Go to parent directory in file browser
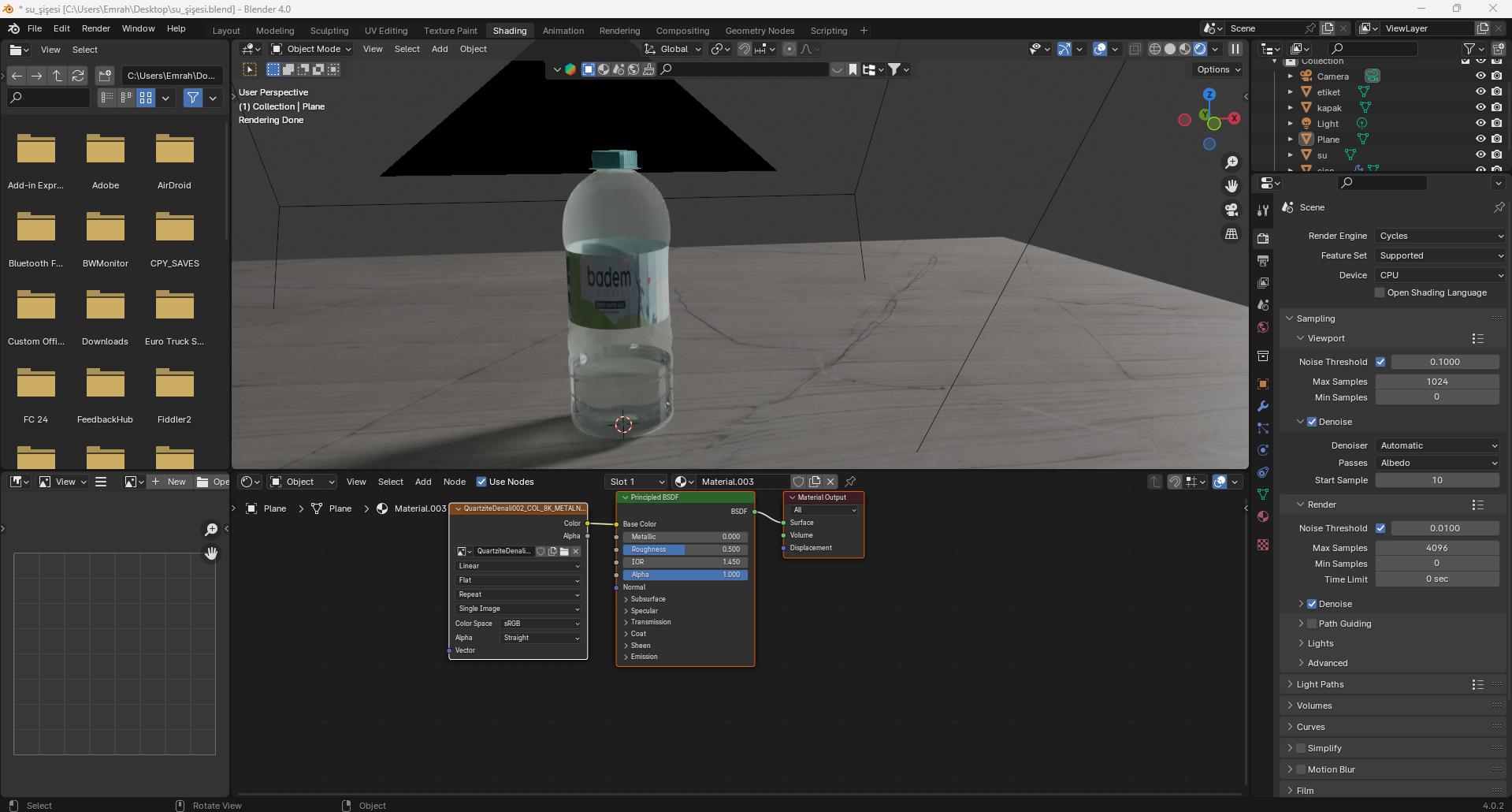The width and height of the screenshot is (1512, 812). tap(58, 76)
